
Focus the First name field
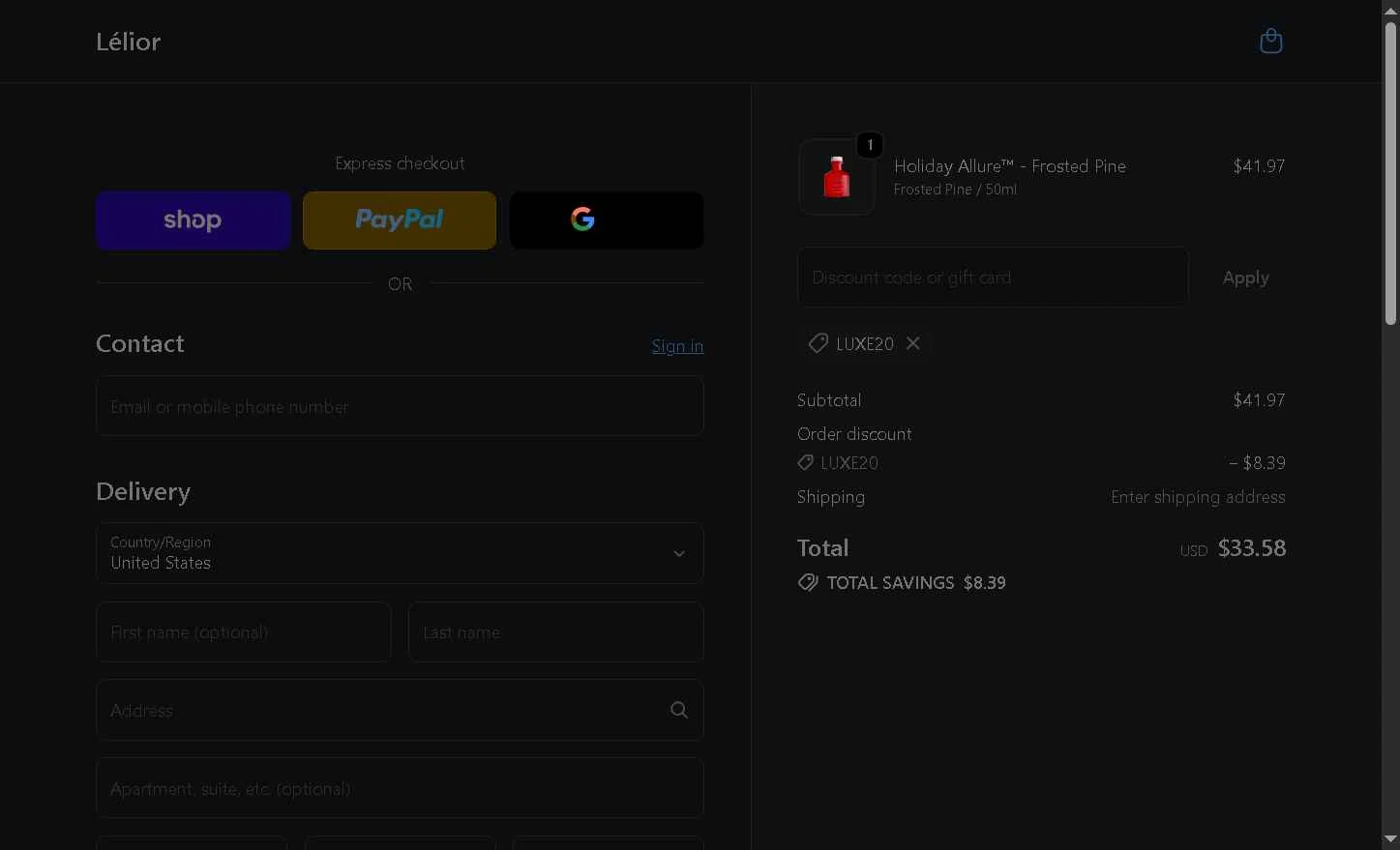pos(244,632)
